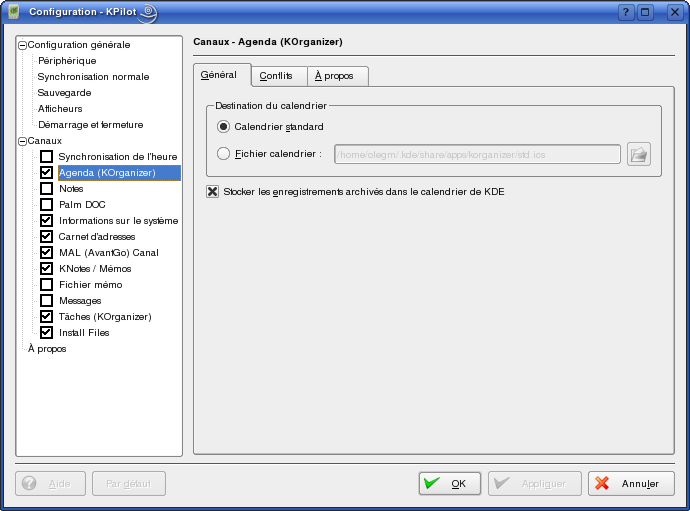The height and width of the screenshot is (511, 690).
Task: Uncheck the KNotes / Mémos checkbox
Action: [x=47, y=268]
